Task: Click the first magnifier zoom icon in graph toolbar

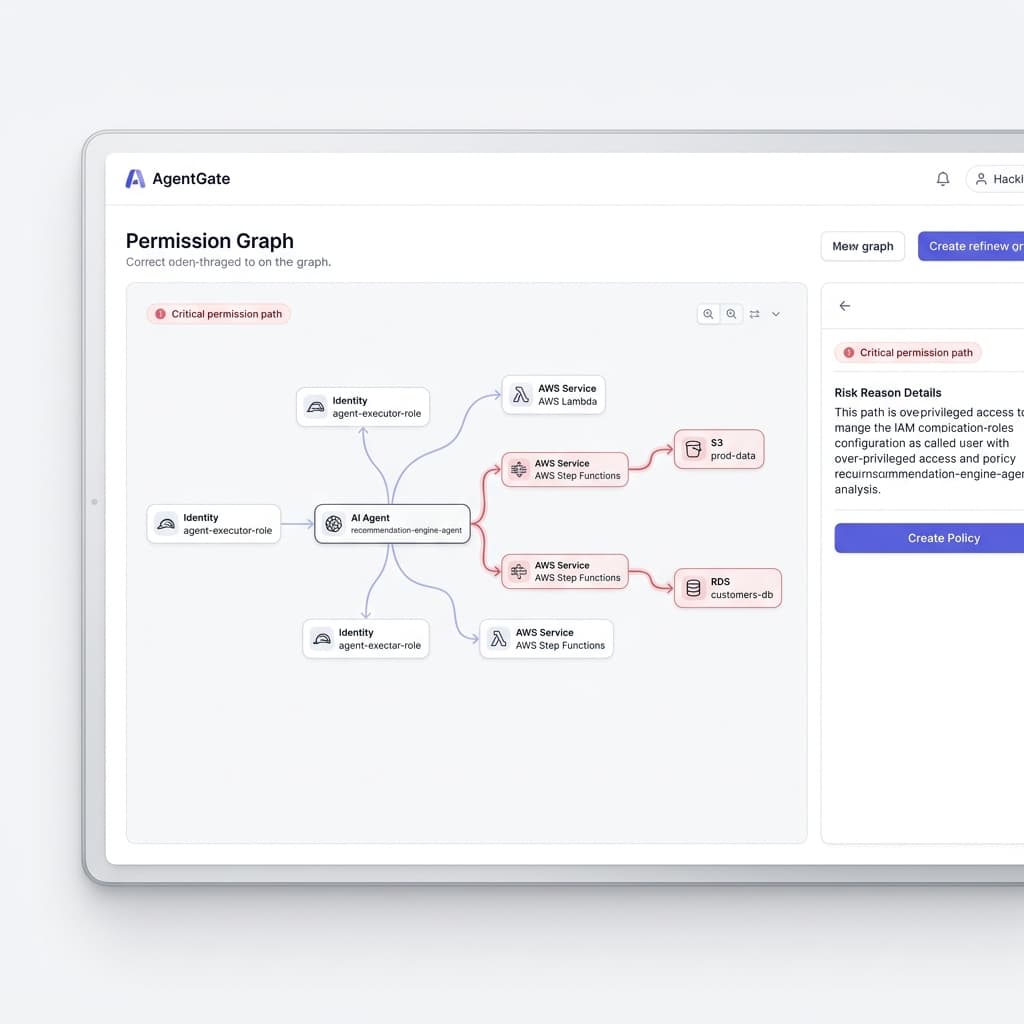Action: point(708,314)
